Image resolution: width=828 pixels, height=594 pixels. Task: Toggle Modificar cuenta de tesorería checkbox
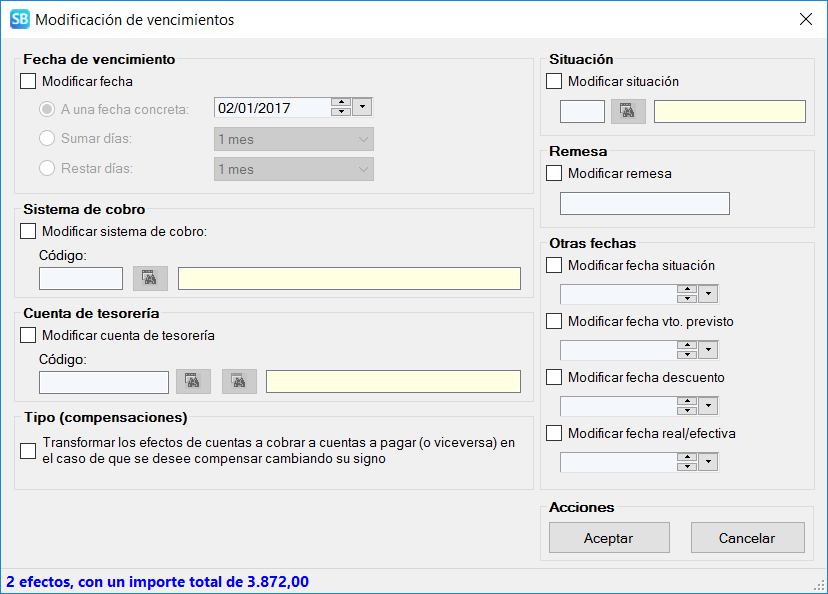click(28, 335)
